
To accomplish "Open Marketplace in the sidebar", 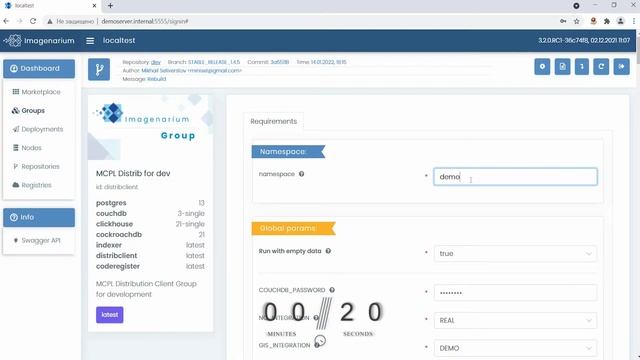I will 37,92.
